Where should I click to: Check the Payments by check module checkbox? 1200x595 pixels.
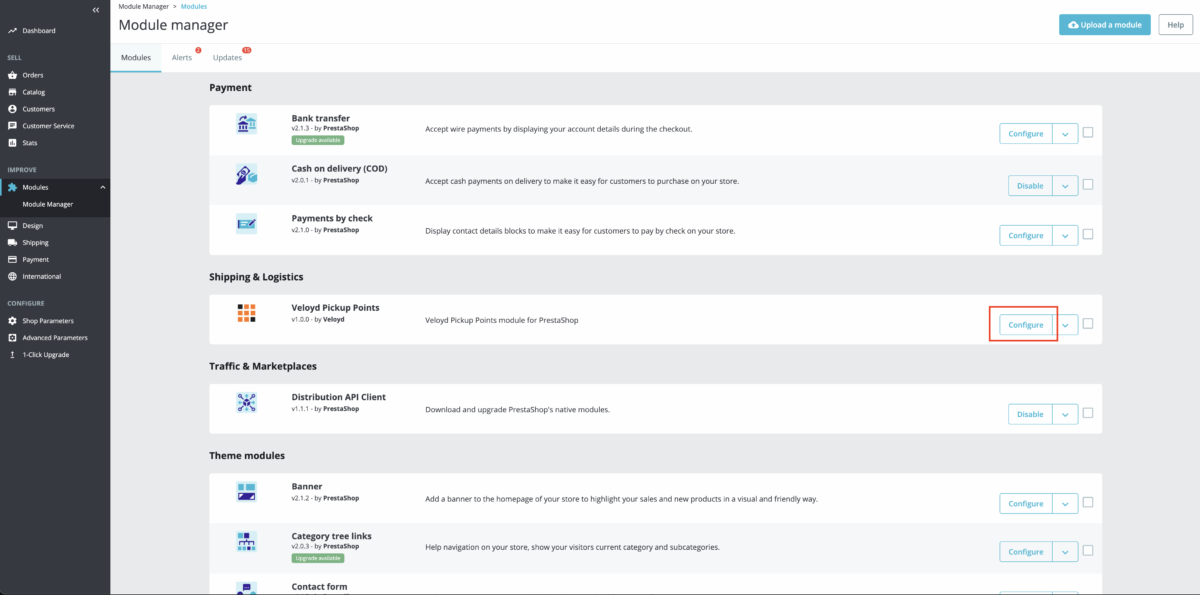coord(1088,235)
